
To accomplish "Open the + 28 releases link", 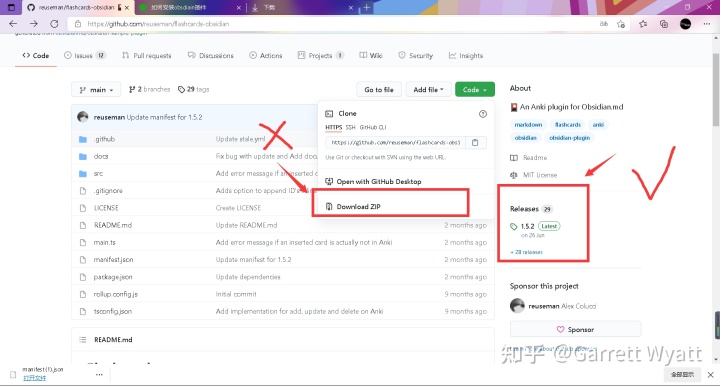I will [x=526, y=252].
